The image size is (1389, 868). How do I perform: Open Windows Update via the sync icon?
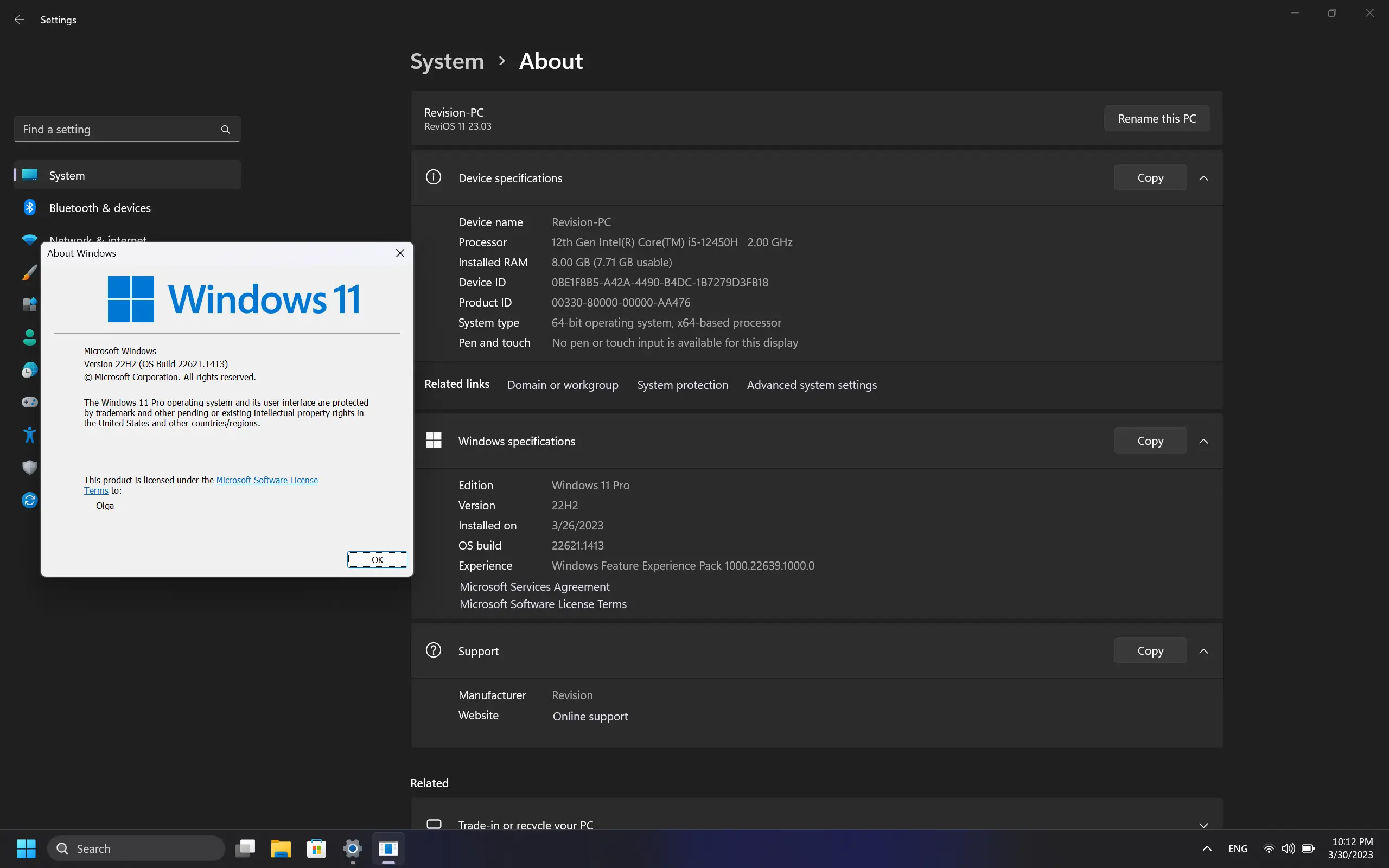pyautogui.click(x=30, y=500)
